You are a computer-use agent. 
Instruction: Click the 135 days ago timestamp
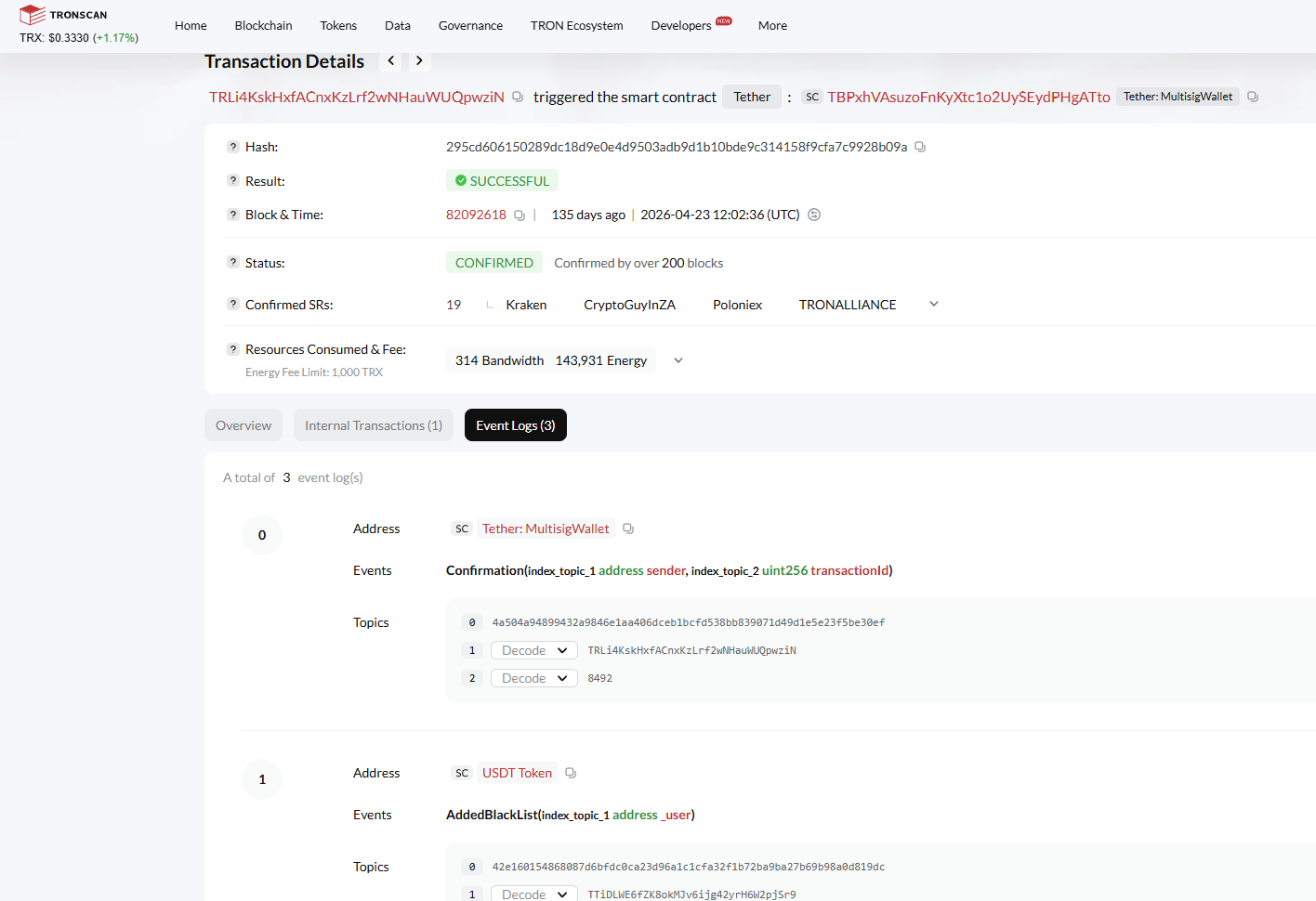tap(588, 215)
